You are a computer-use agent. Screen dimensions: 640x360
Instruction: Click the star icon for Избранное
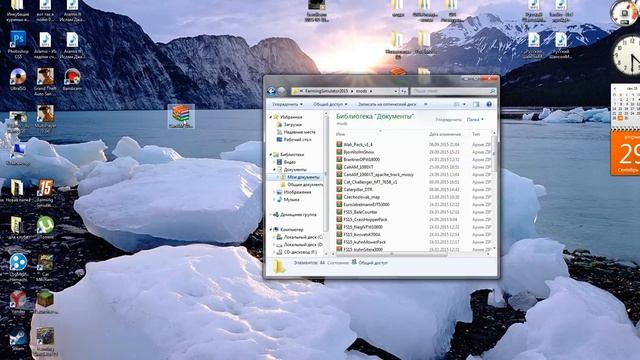pyautogui.click(x=276, y=117)
